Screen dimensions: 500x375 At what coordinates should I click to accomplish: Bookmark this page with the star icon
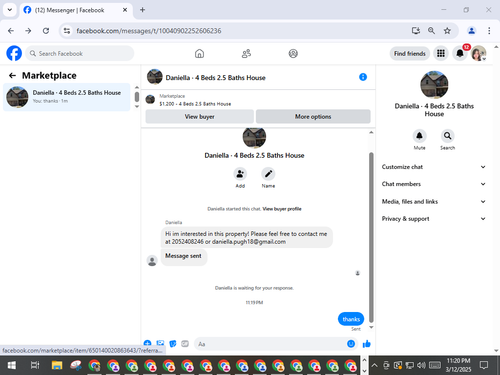click(x=447, y=31)
